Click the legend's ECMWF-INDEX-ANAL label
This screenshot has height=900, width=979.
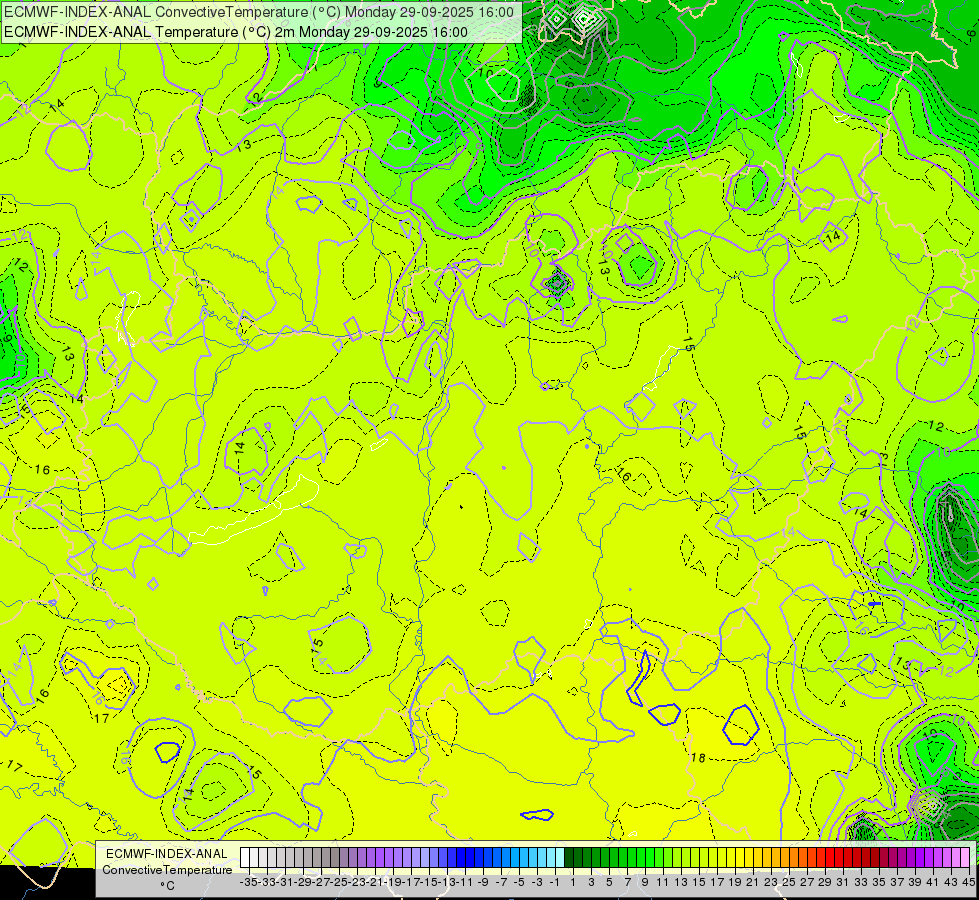coord(167,854)
